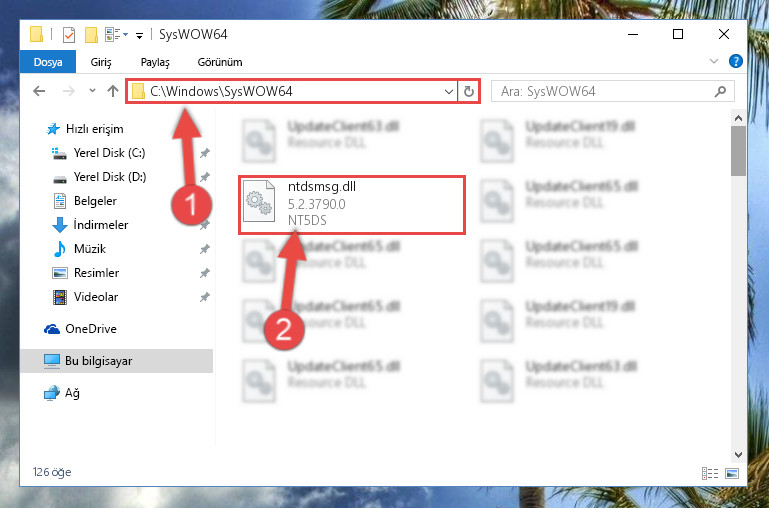769x508 pixels.
Task: Click the search magnifier icon
Action: coord(720,91)
